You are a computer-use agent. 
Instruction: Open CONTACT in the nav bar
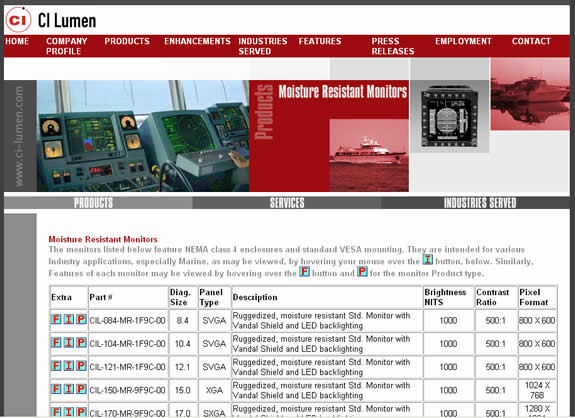coord(531,41)
